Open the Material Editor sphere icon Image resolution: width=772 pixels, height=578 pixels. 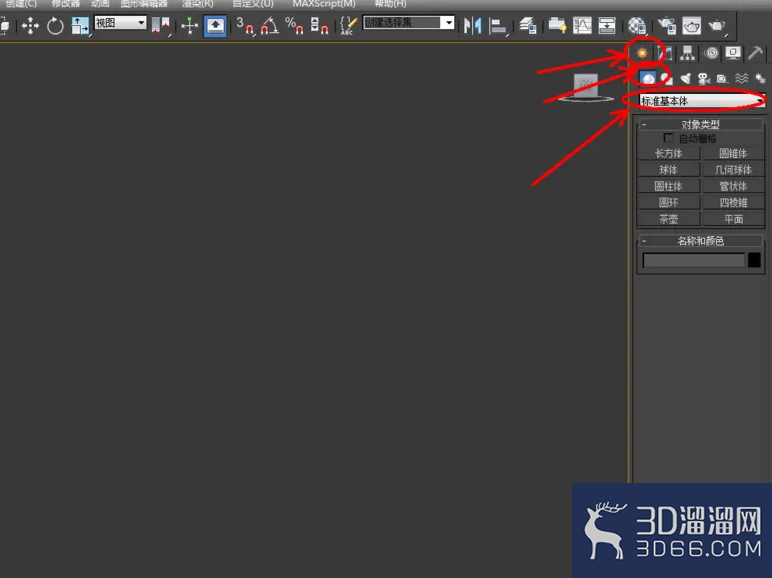(x=637, y=26)
